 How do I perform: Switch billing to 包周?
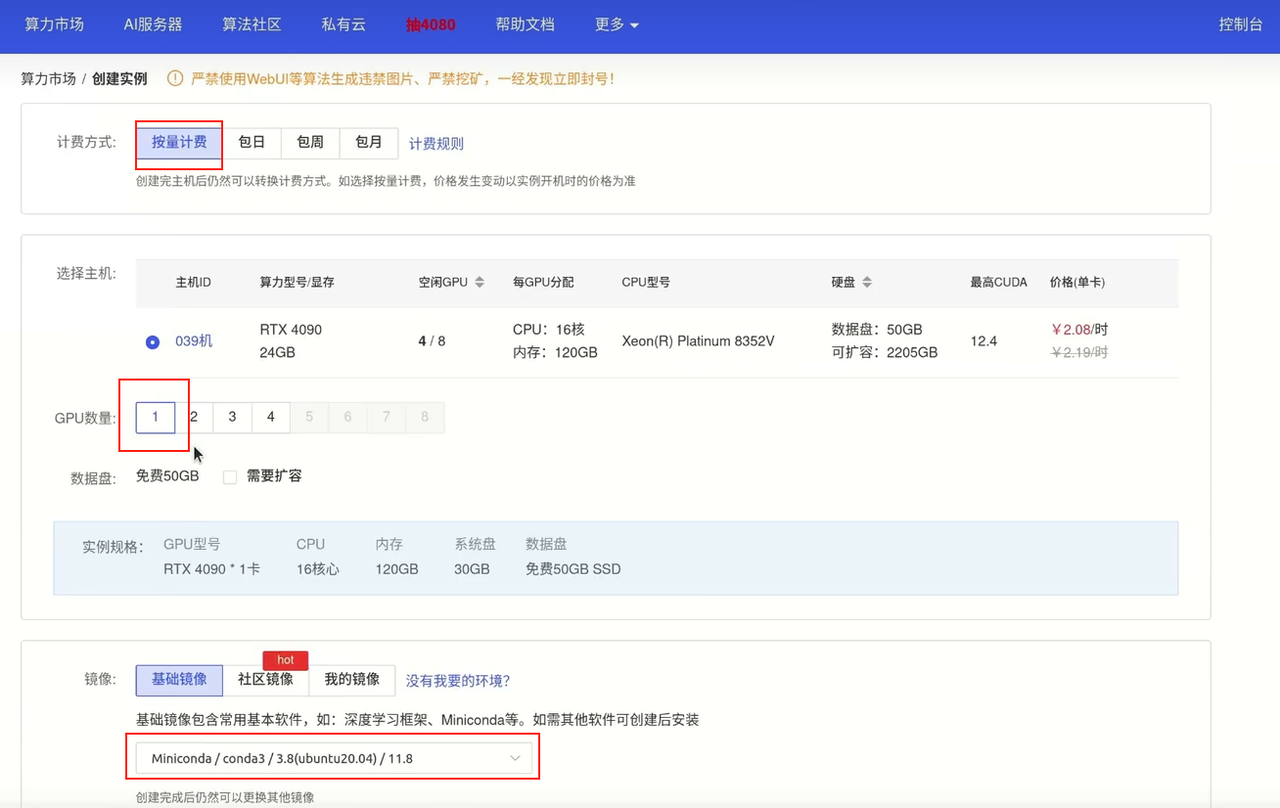click(x=310, y=143)
